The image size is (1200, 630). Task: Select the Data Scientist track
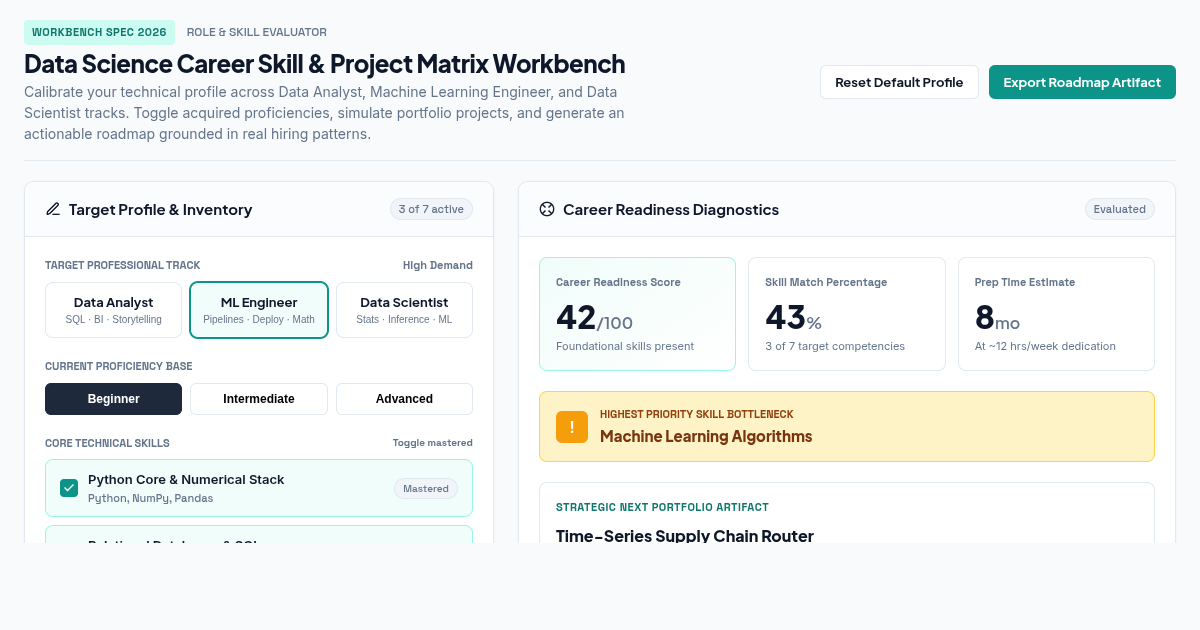(x=404, y=310)
